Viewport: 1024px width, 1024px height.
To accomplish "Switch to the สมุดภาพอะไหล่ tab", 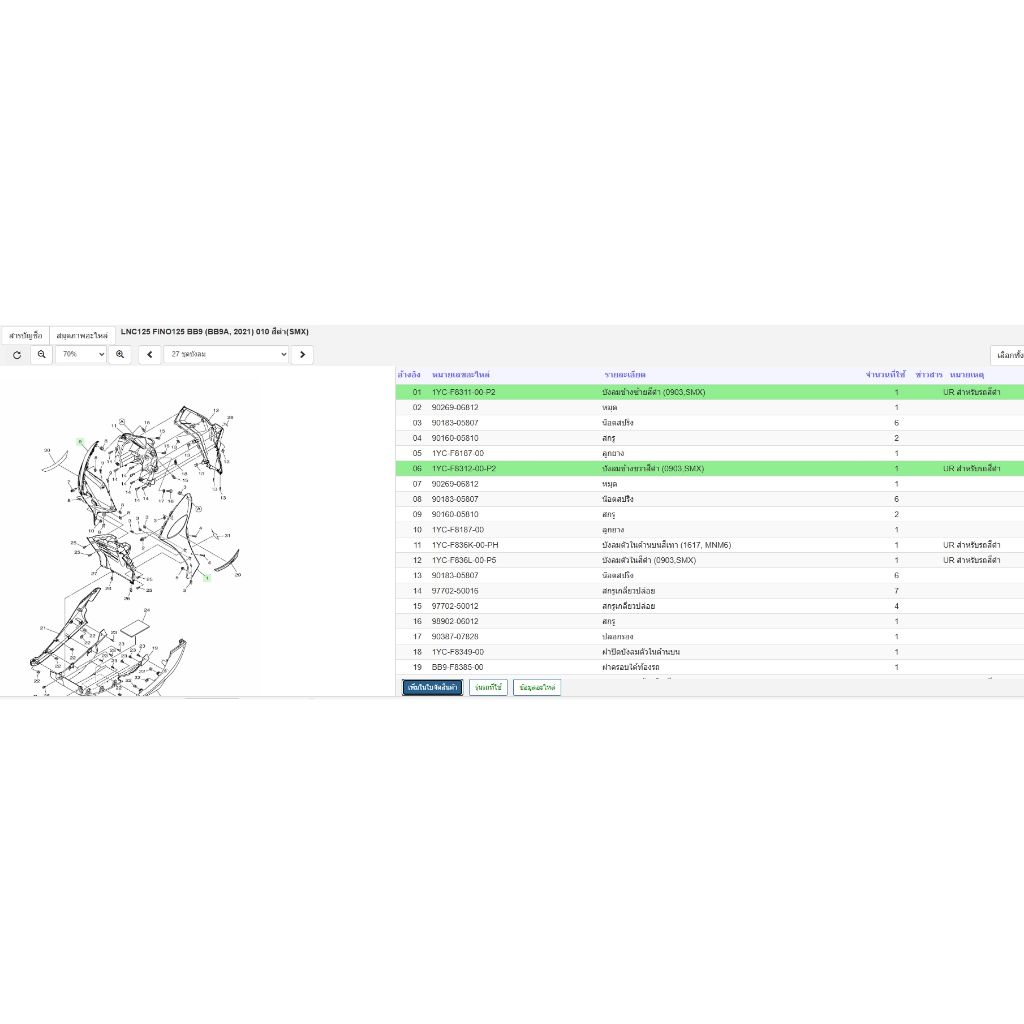I will click(83, 335).
